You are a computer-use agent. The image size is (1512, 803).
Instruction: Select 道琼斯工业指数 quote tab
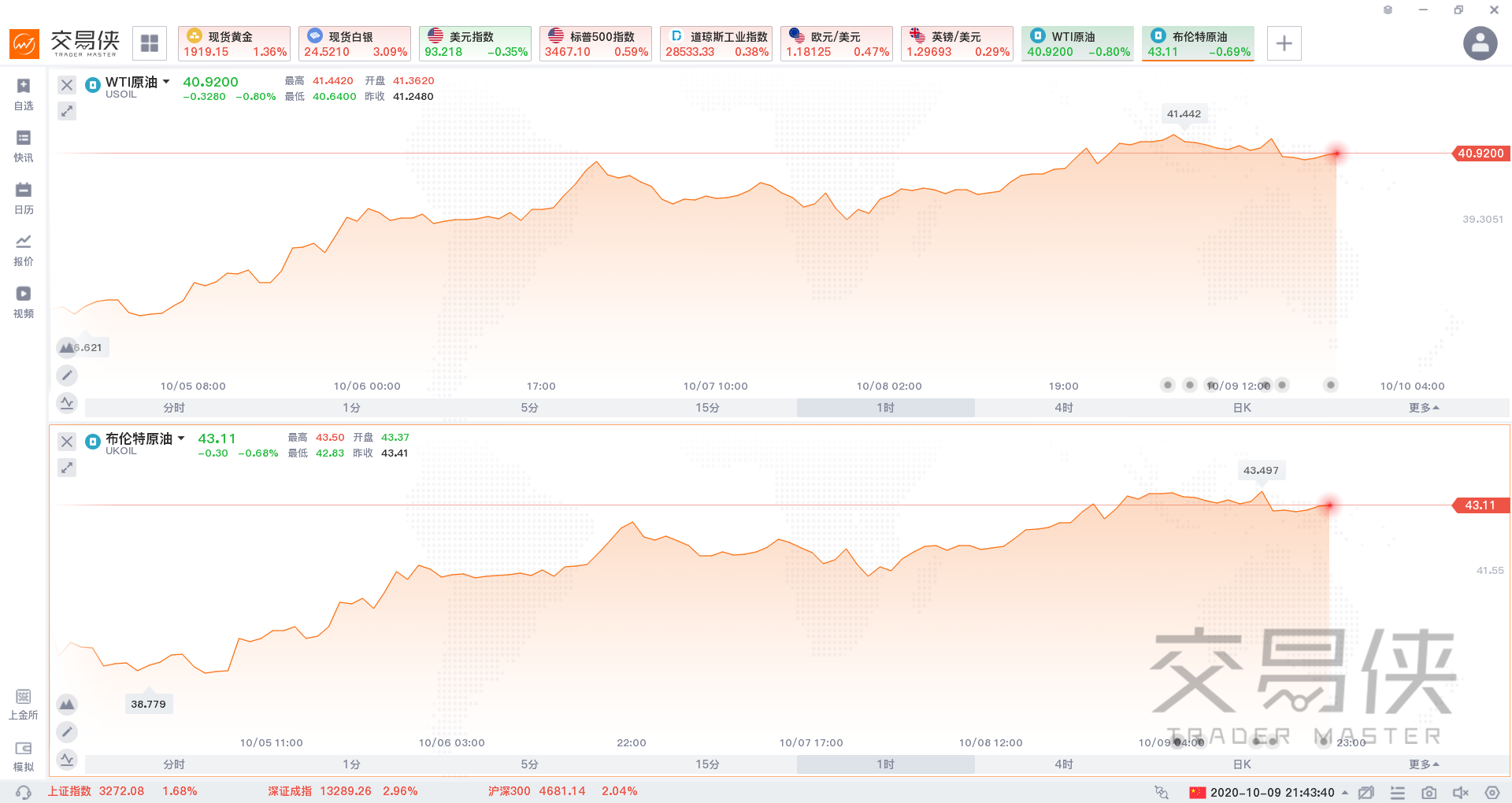716,43
